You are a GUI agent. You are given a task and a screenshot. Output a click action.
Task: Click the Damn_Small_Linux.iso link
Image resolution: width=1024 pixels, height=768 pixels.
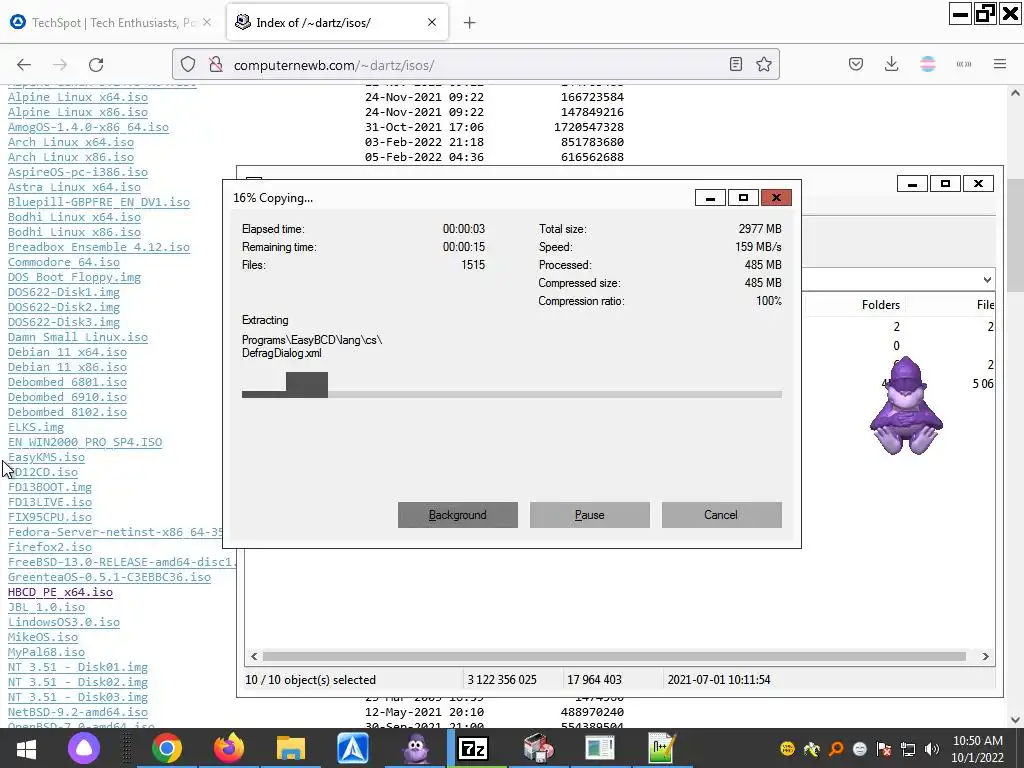point(78,338)
